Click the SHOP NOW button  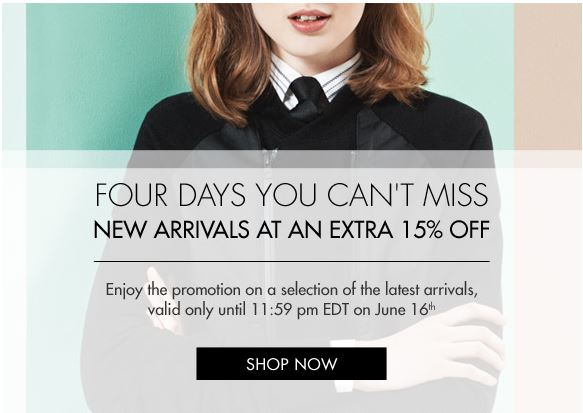291,364
